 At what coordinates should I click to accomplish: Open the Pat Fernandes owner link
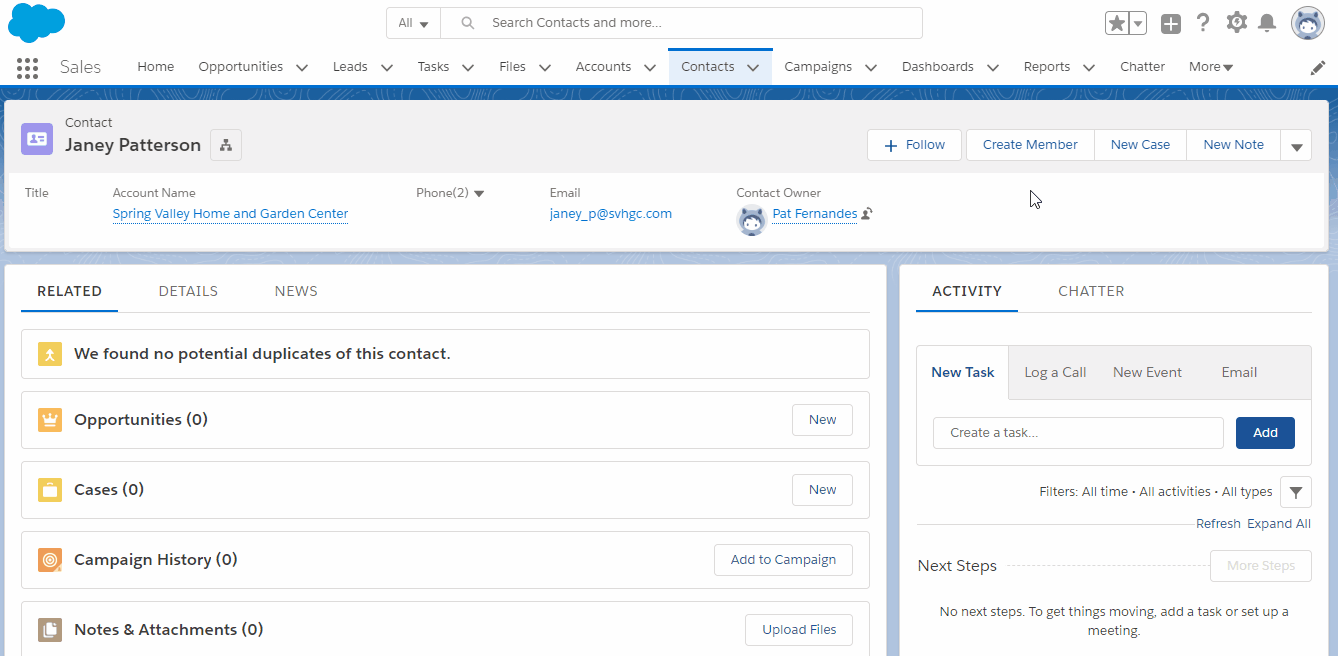(x=815, y=214)
